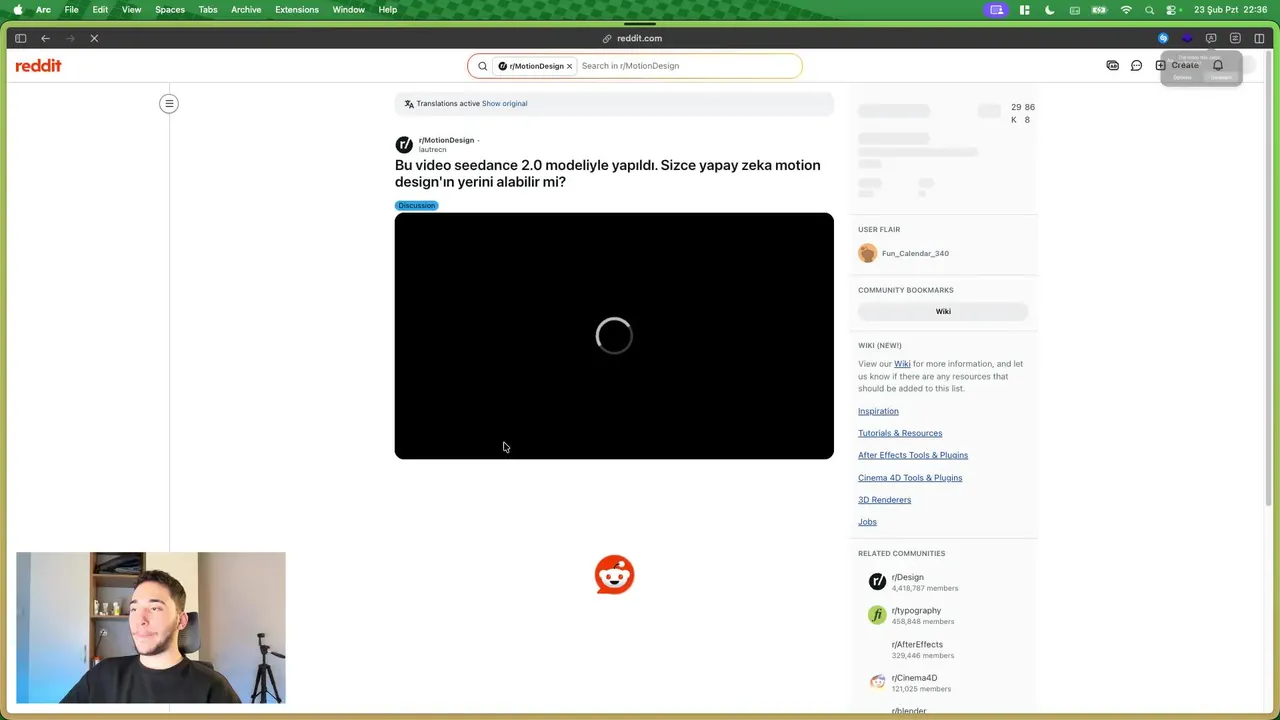Click the webcam overlay thumbnail
The height and width of the screenshot is (720, 1280).
click(x=151, y=628)
